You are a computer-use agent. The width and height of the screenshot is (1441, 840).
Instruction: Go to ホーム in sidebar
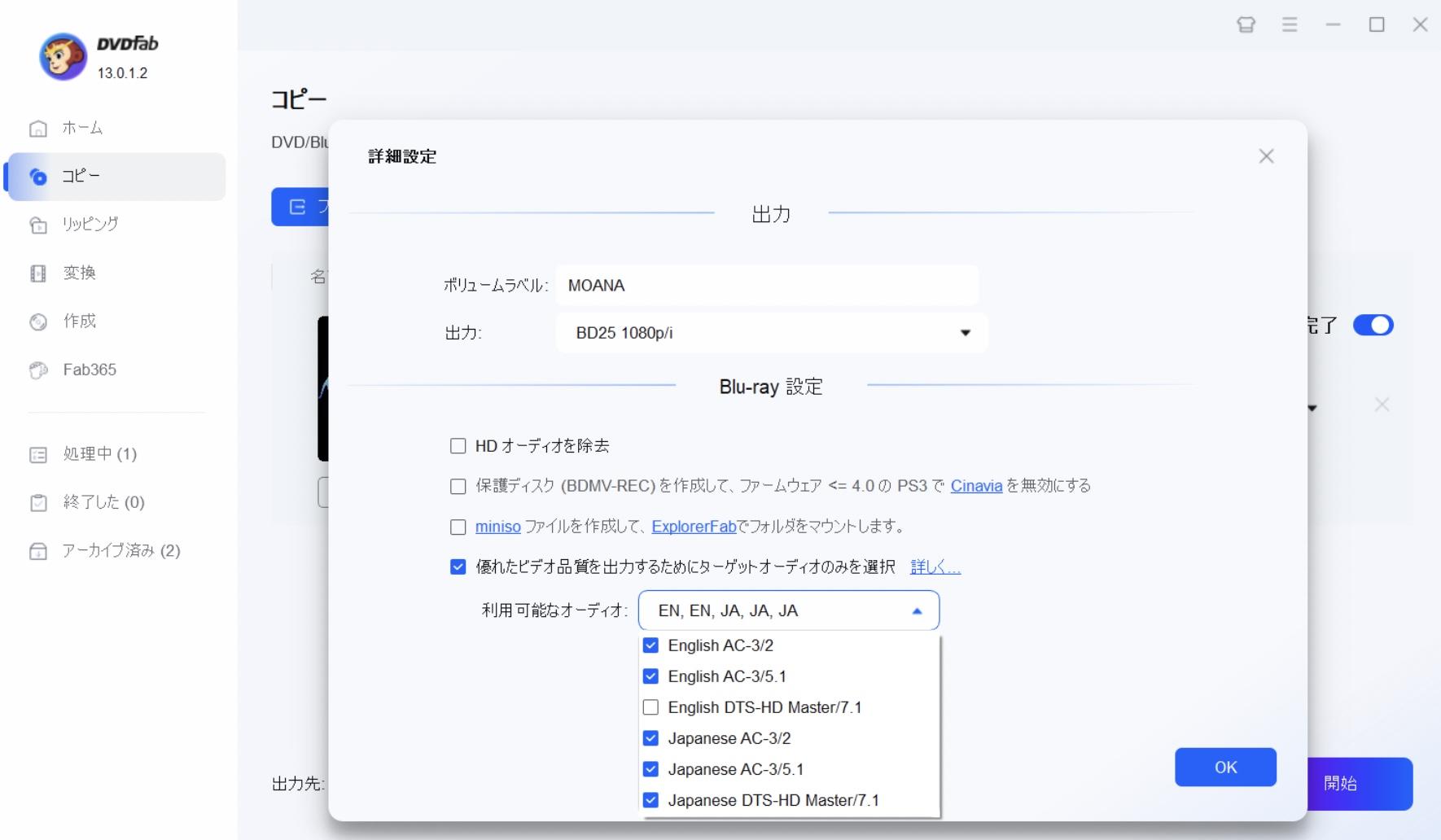(x=82, y=129)
